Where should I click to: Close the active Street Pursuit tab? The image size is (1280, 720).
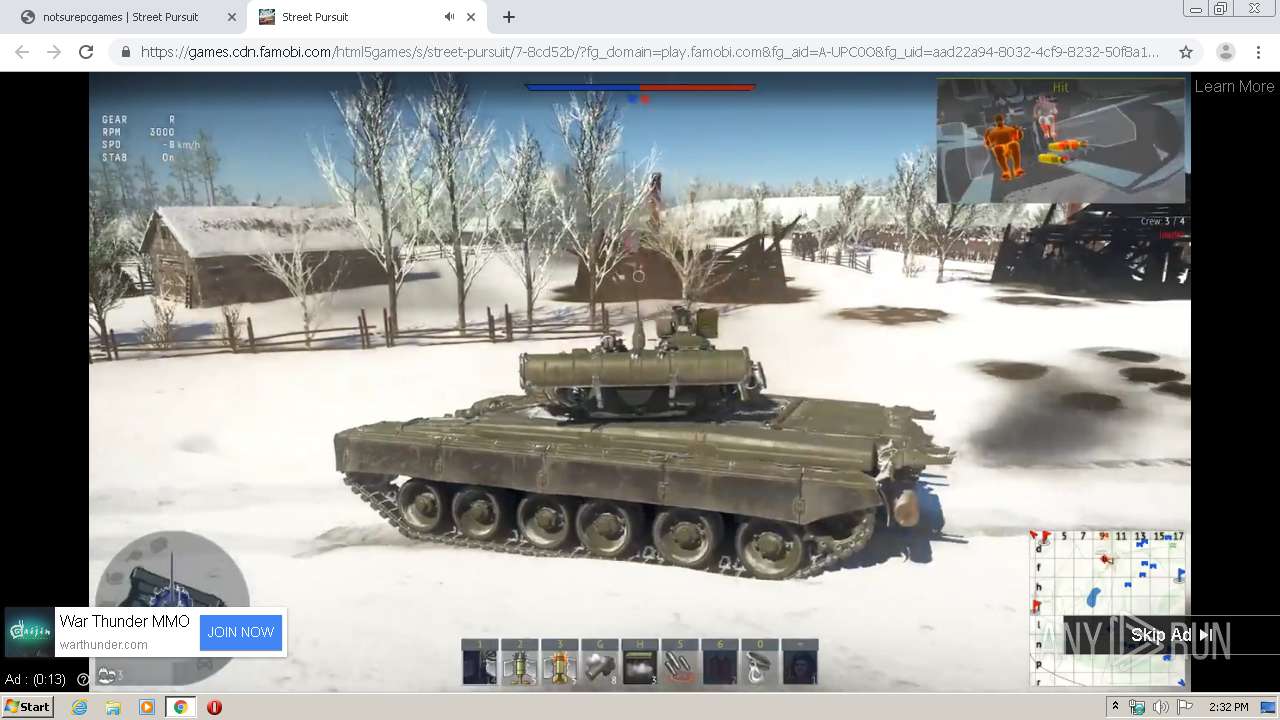pos(471,17)
